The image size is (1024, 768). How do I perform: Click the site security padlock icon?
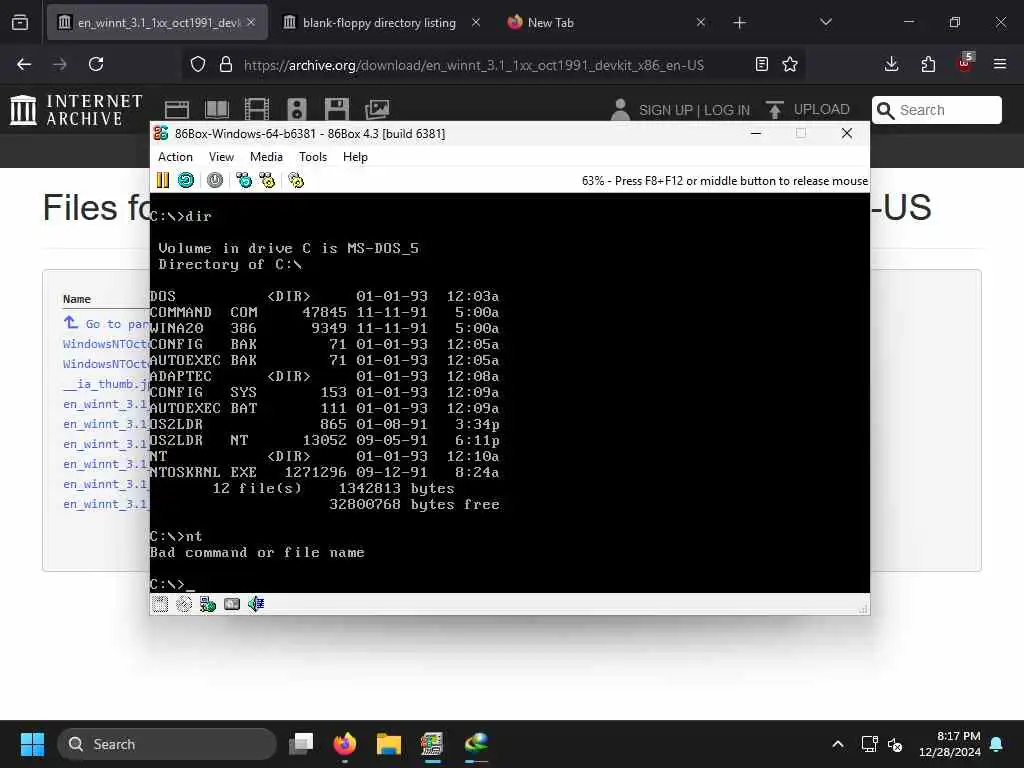pos(226,64)
